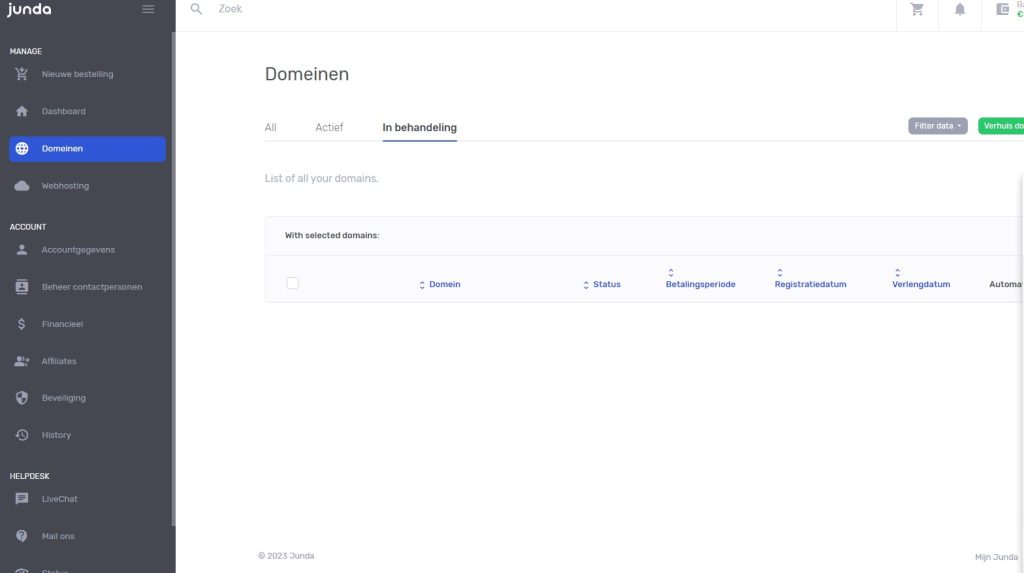Click the shopping cart icon in top bar

tap(917, 9)
